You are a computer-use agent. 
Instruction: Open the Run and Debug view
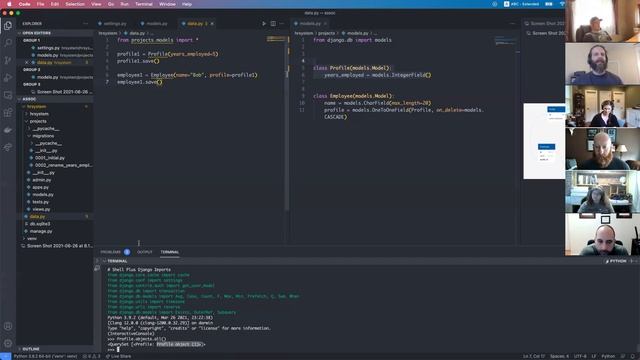pyautogui.click(x=8, y=78)
